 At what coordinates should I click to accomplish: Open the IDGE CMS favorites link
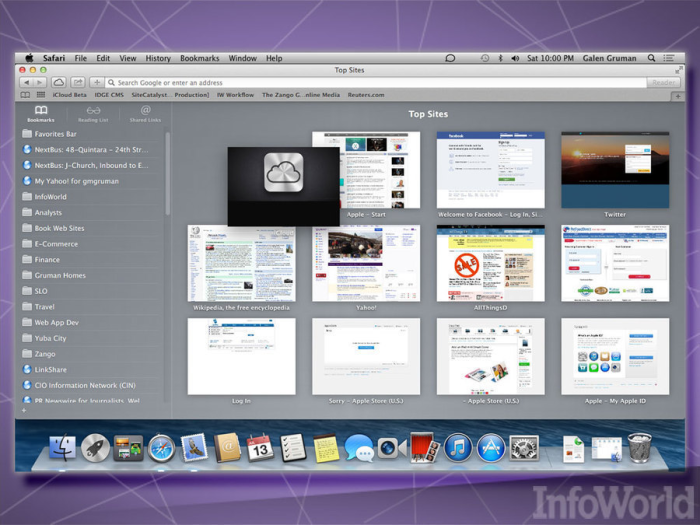109,95
